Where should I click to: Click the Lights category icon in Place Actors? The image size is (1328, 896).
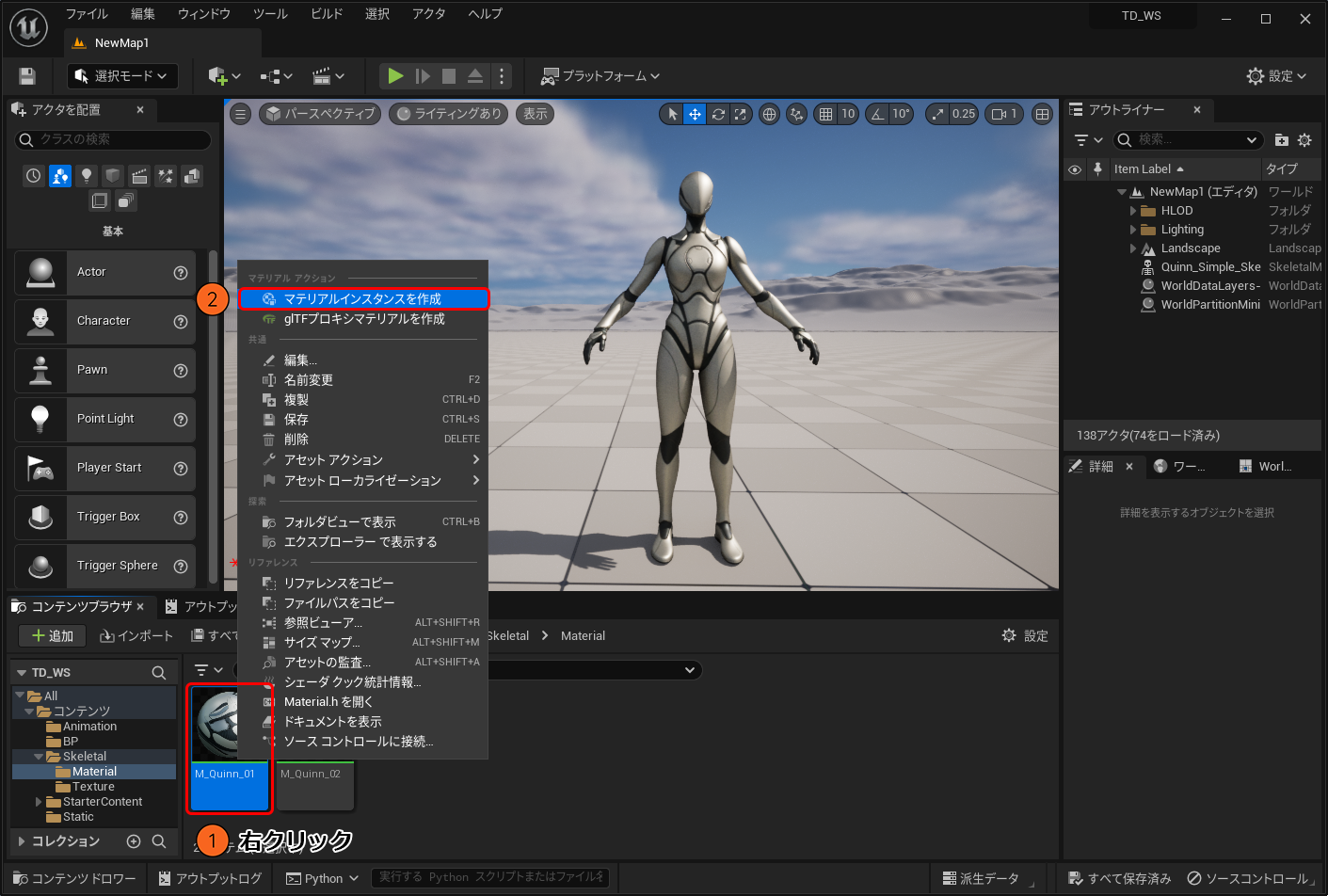click(x=87, y=176)
